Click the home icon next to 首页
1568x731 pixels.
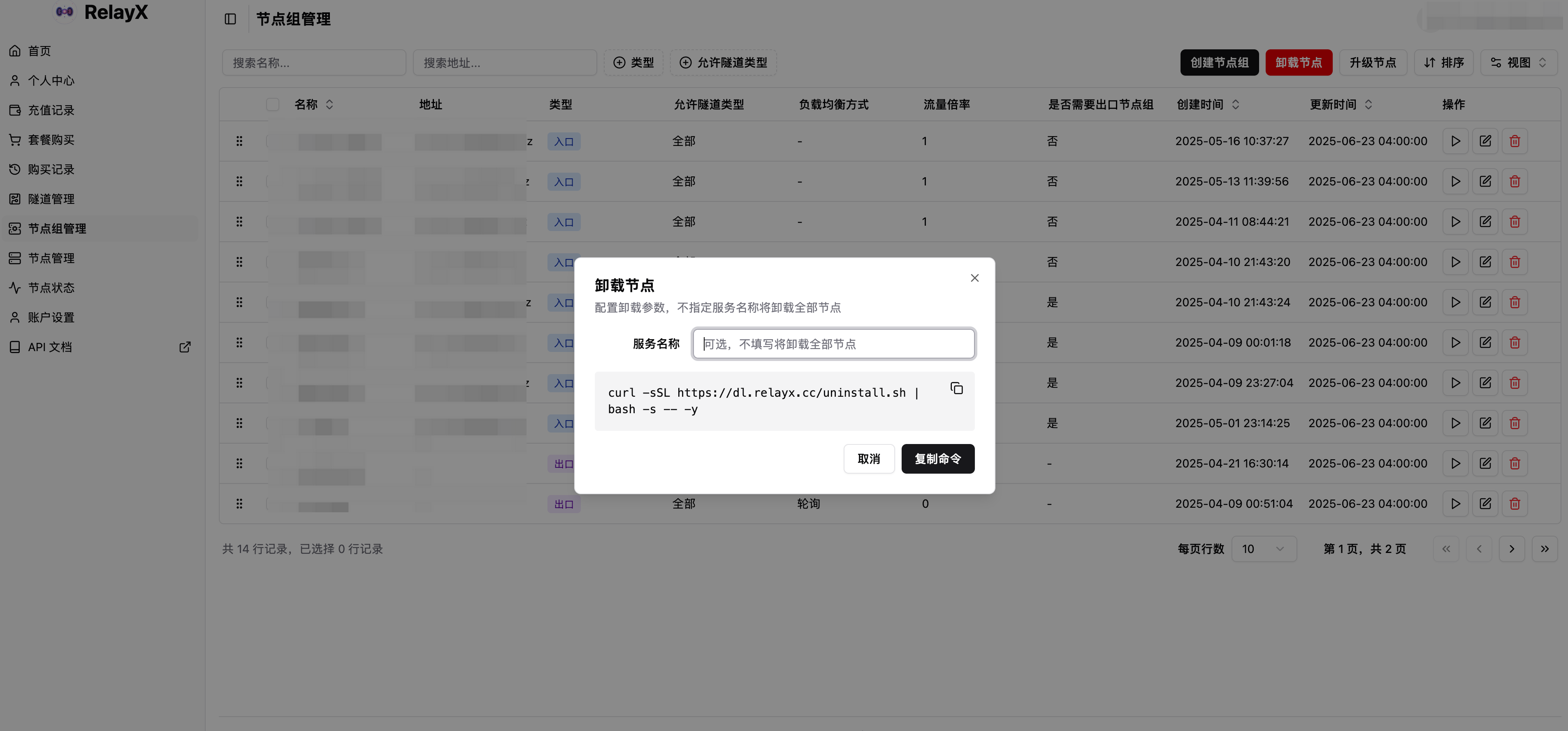[x=15, y=51]
